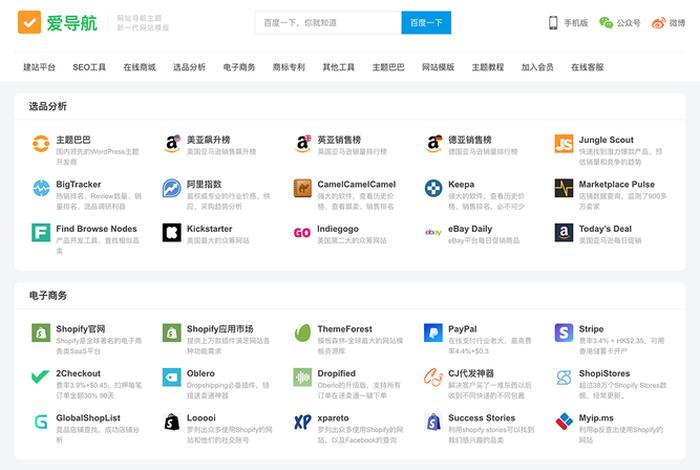
Task: Click the orange checkmark site logo
Action: point(29,22)
